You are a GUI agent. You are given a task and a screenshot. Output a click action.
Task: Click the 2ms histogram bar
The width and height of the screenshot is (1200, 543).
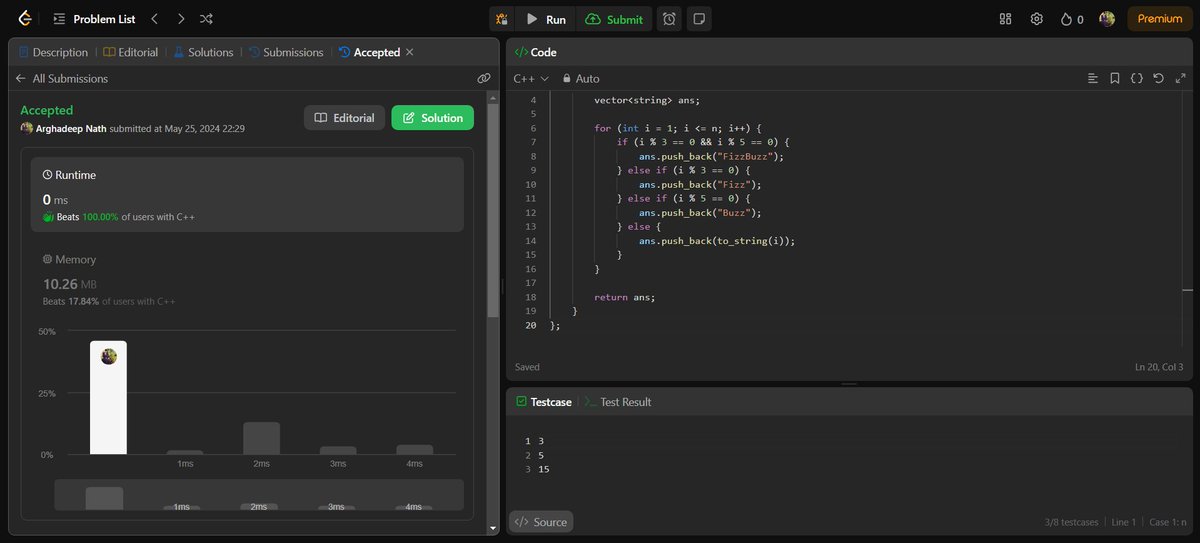coord(262,438)
